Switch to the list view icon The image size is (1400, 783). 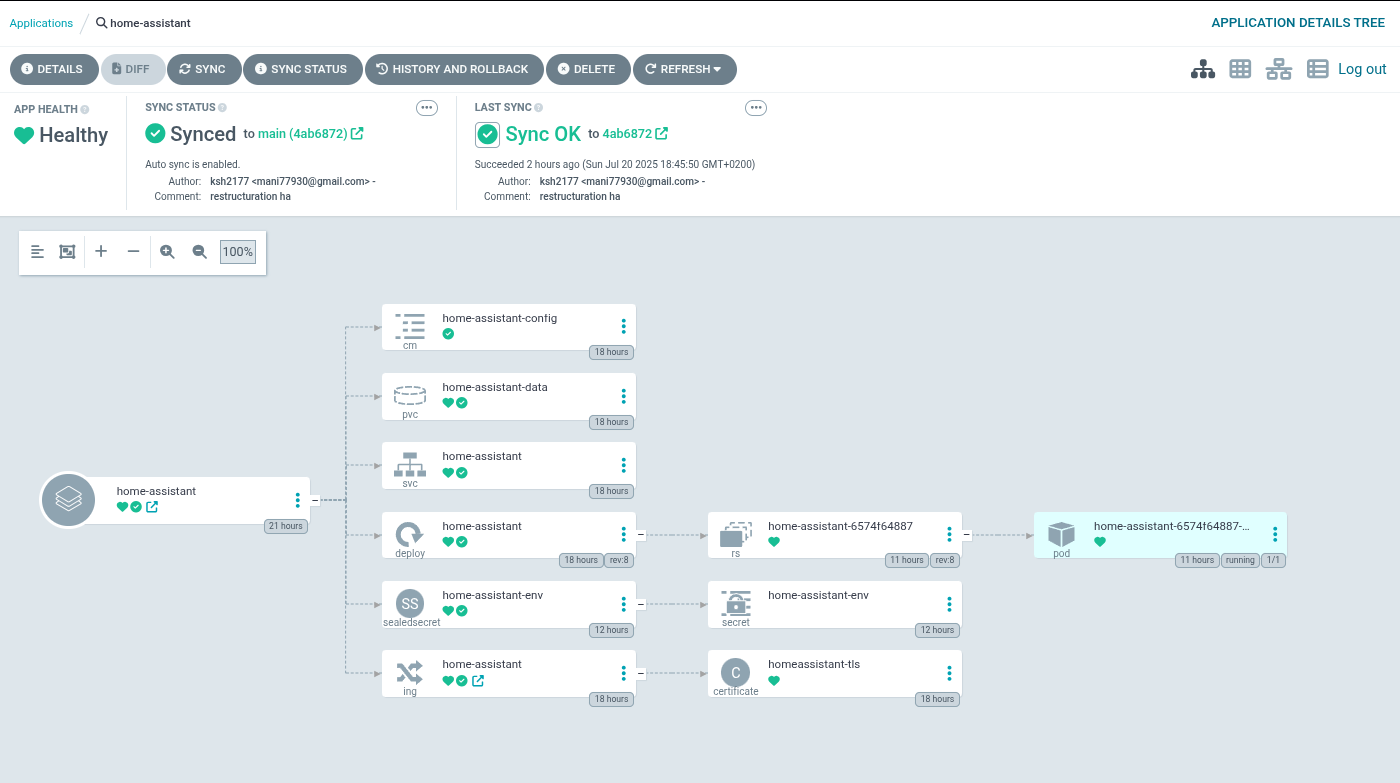click(1317, 69)
